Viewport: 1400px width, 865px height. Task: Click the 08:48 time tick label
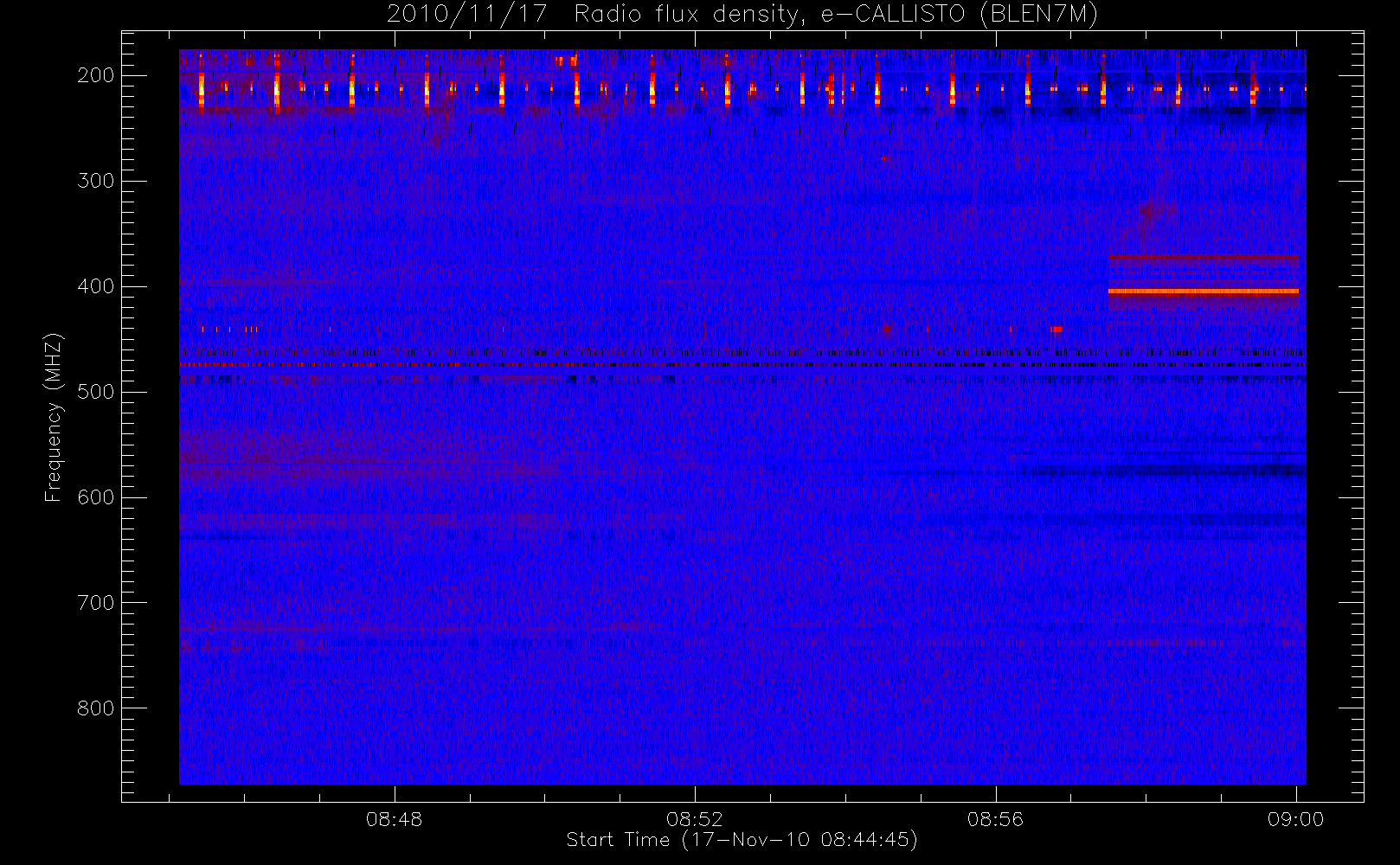tap(395, 819)
